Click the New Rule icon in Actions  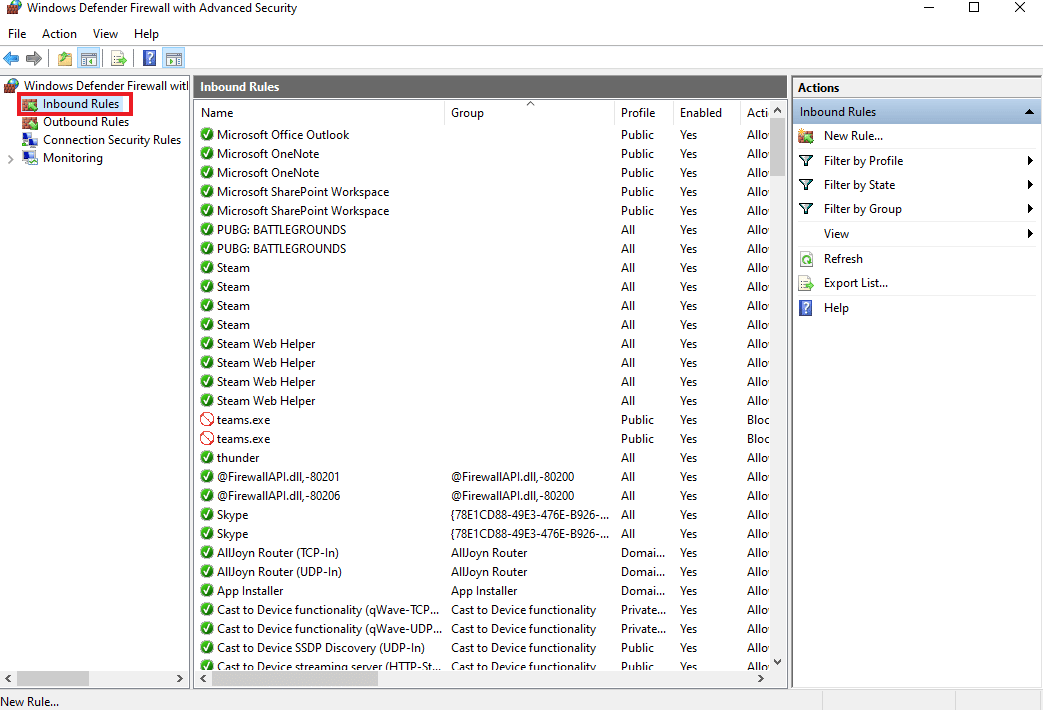point(806,136)
